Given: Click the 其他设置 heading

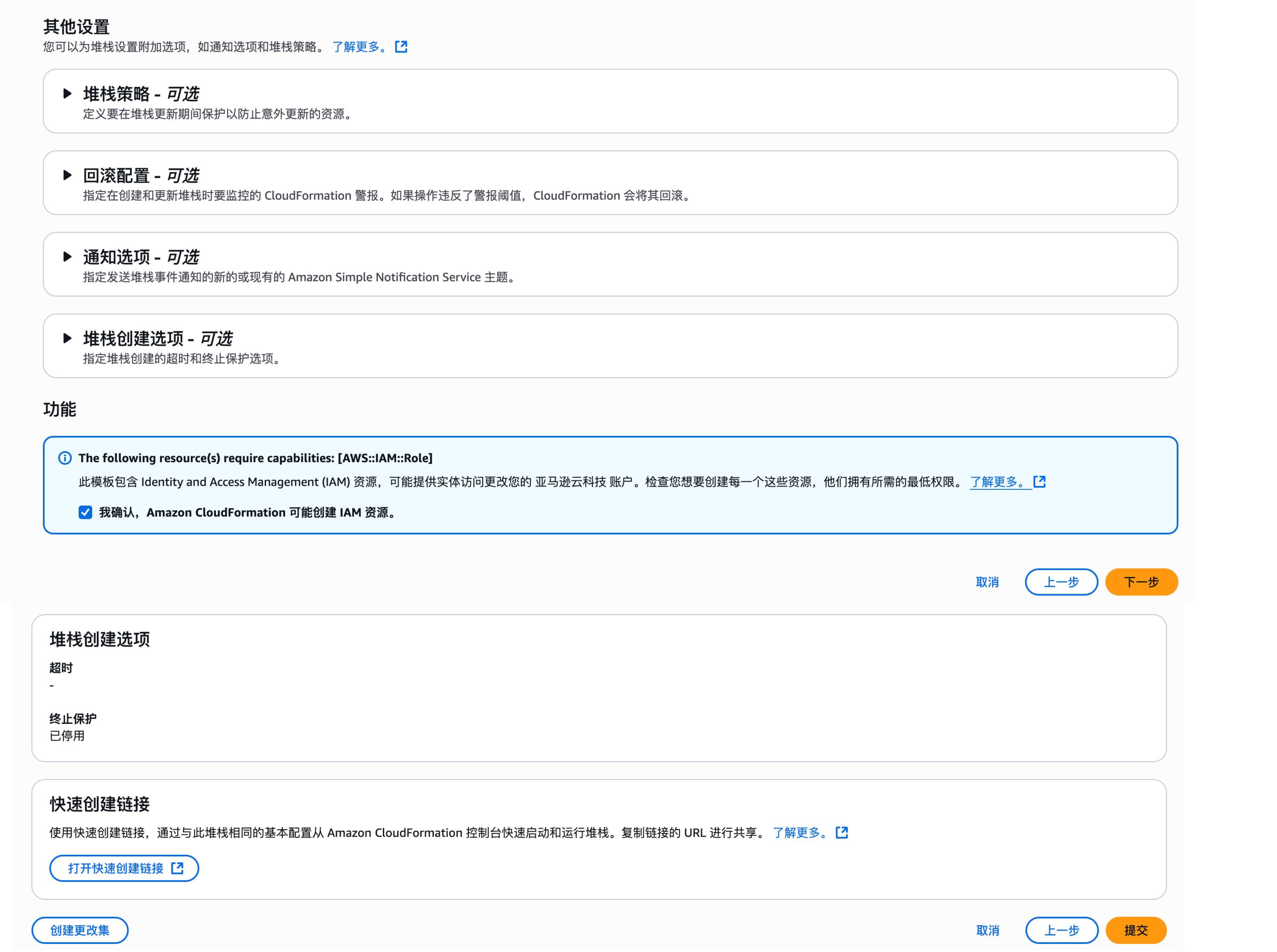Looking at the screenshot, I should [x=76, y=27].
